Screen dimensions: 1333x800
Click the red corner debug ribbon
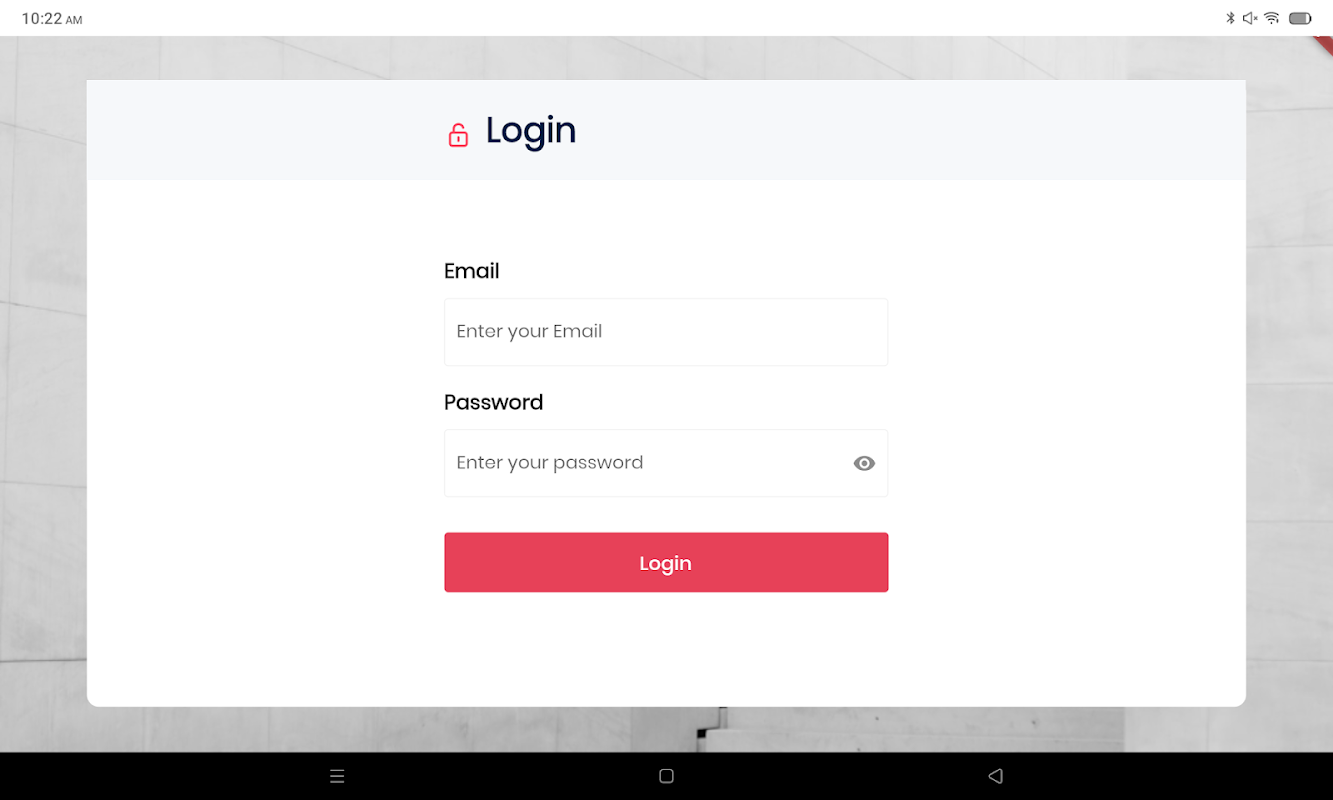click(x=1323, y=45)
